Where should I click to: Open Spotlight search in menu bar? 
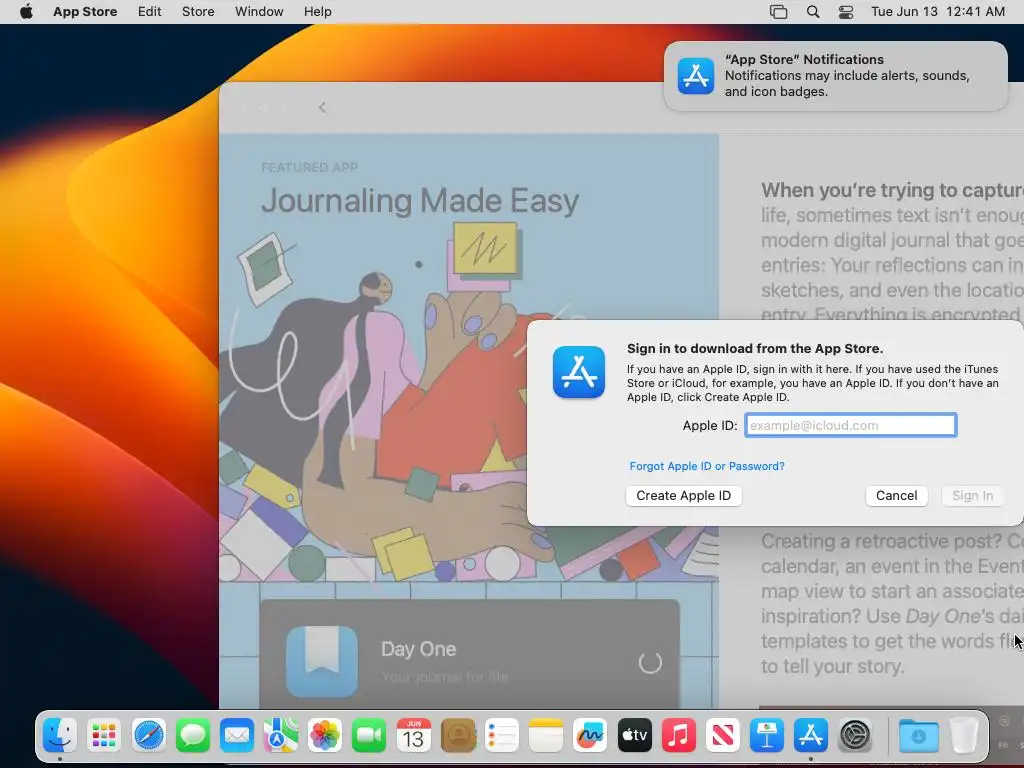pyautogui.click(x=813, y=12)
